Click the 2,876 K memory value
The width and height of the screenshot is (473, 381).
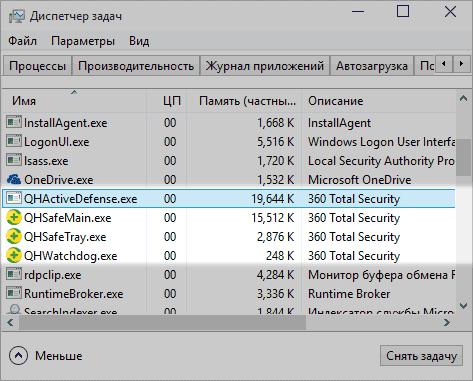pos(275,237)
